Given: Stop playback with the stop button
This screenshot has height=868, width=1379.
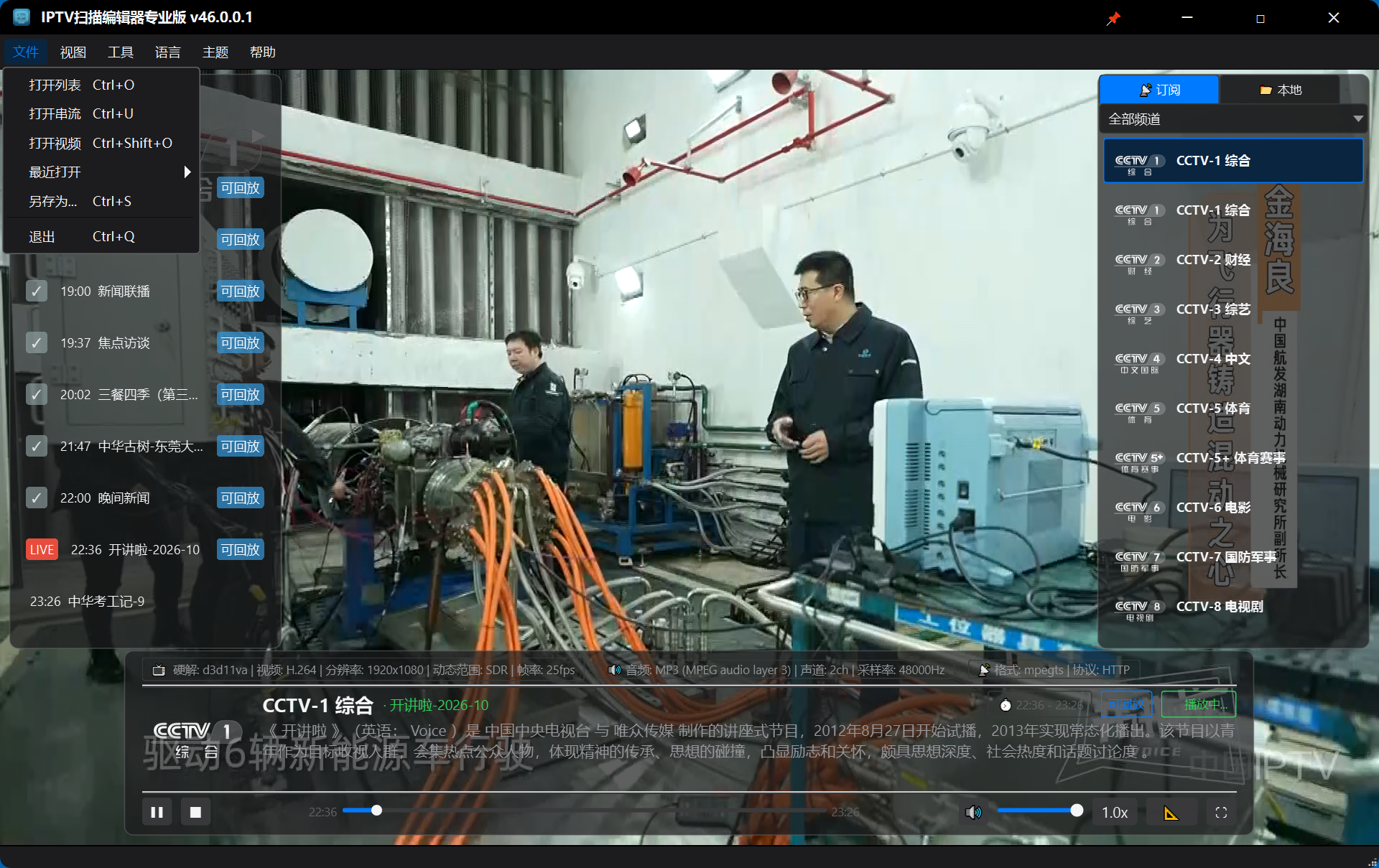Looking at the screenshot, I should [x=195, y=812].
